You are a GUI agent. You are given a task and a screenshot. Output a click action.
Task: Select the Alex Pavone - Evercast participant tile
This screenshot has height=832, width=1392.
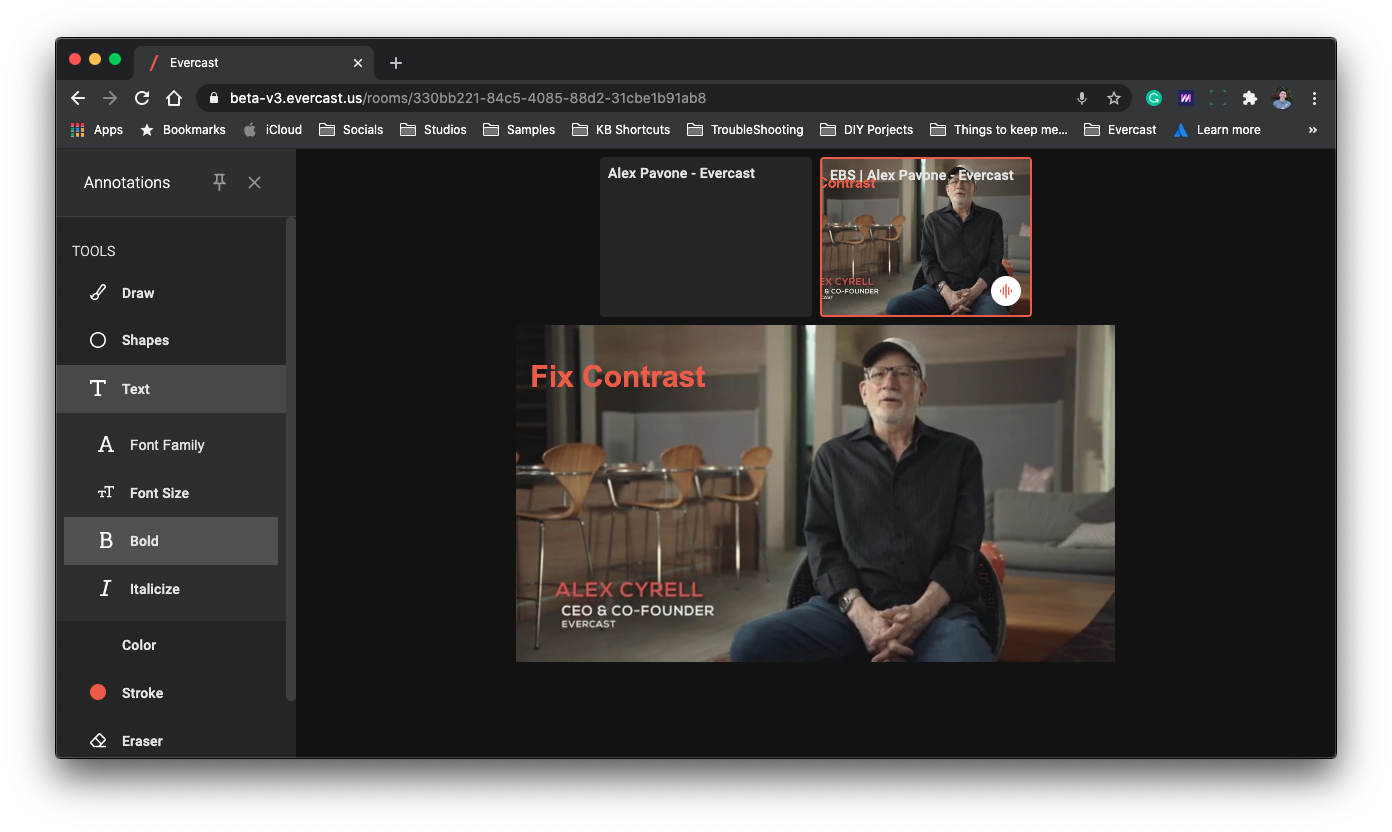coord(706,237)
